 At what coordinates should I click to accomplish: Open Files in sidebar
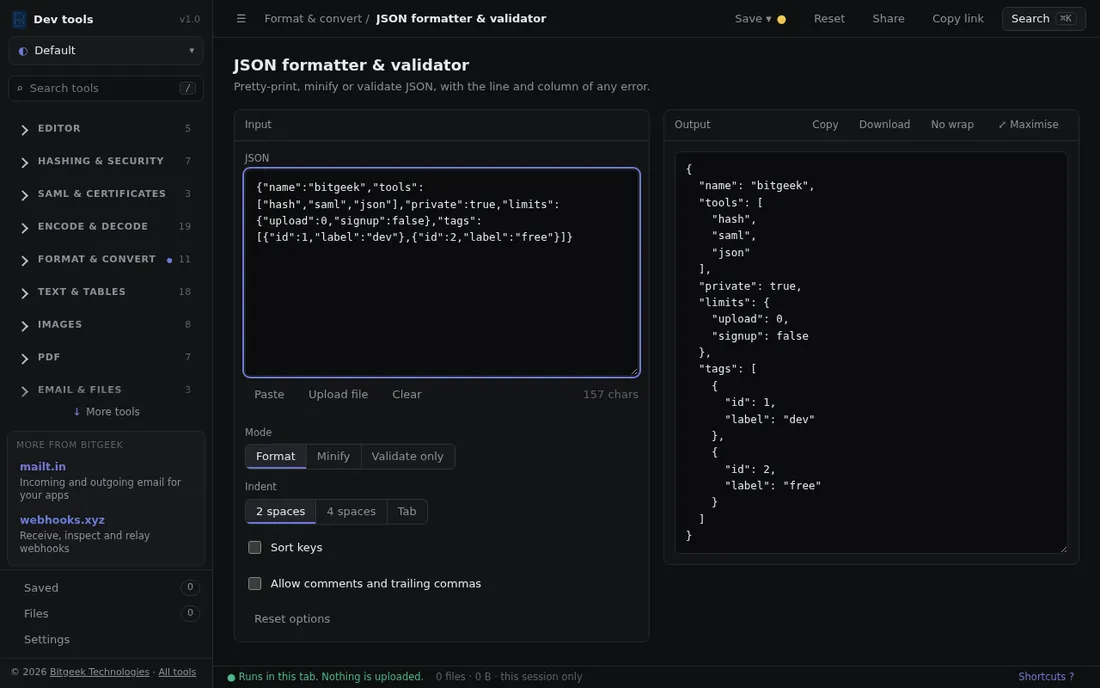point(106,614)
